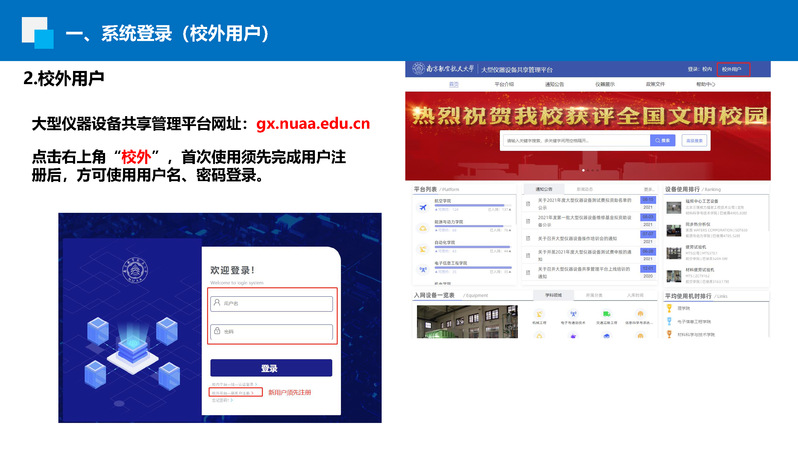The image size is (798, 449).
Task: Open the 平台介绍 menu item
Action: [504, 85]
